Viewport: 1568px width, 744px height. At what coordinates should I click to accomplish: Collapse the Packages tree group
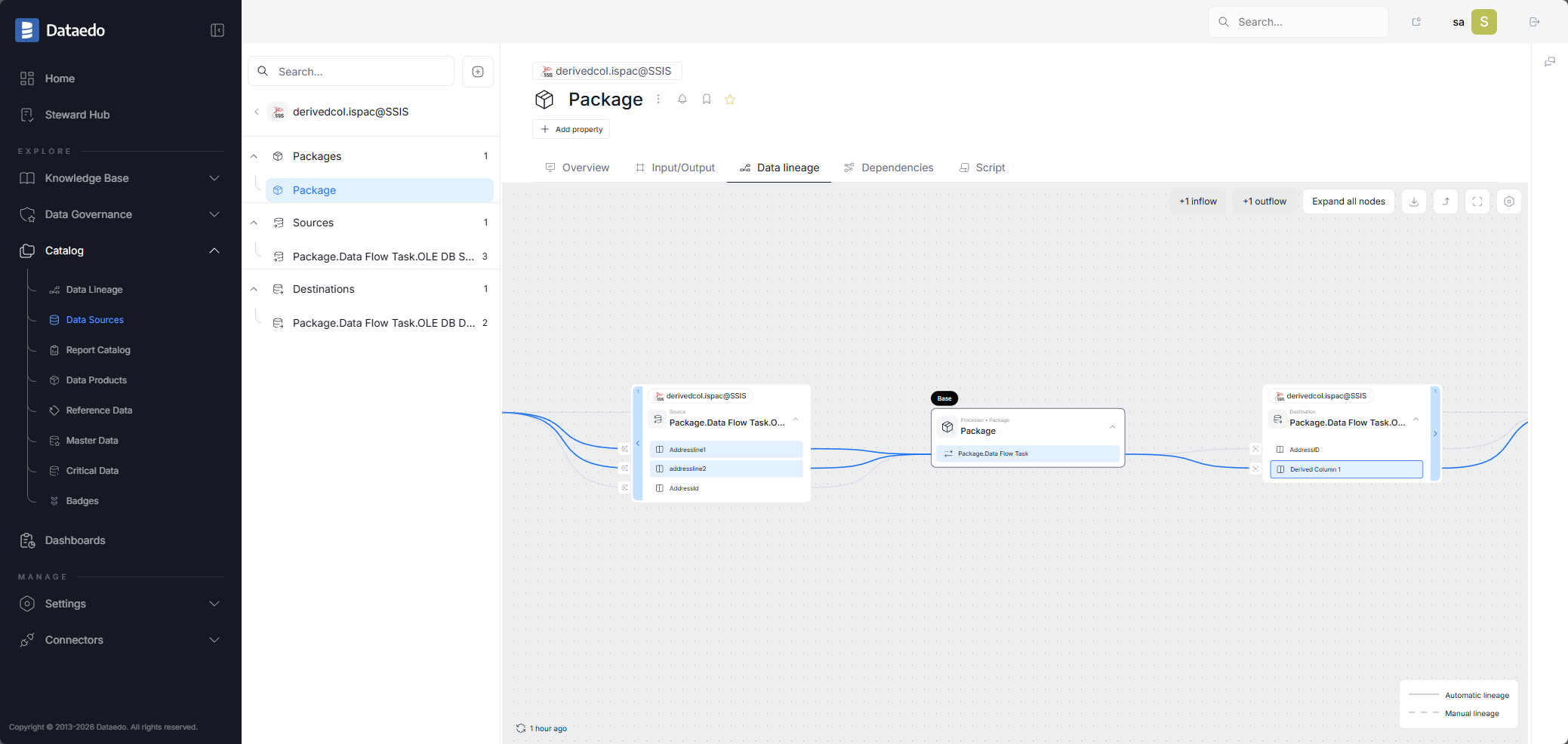254,156
